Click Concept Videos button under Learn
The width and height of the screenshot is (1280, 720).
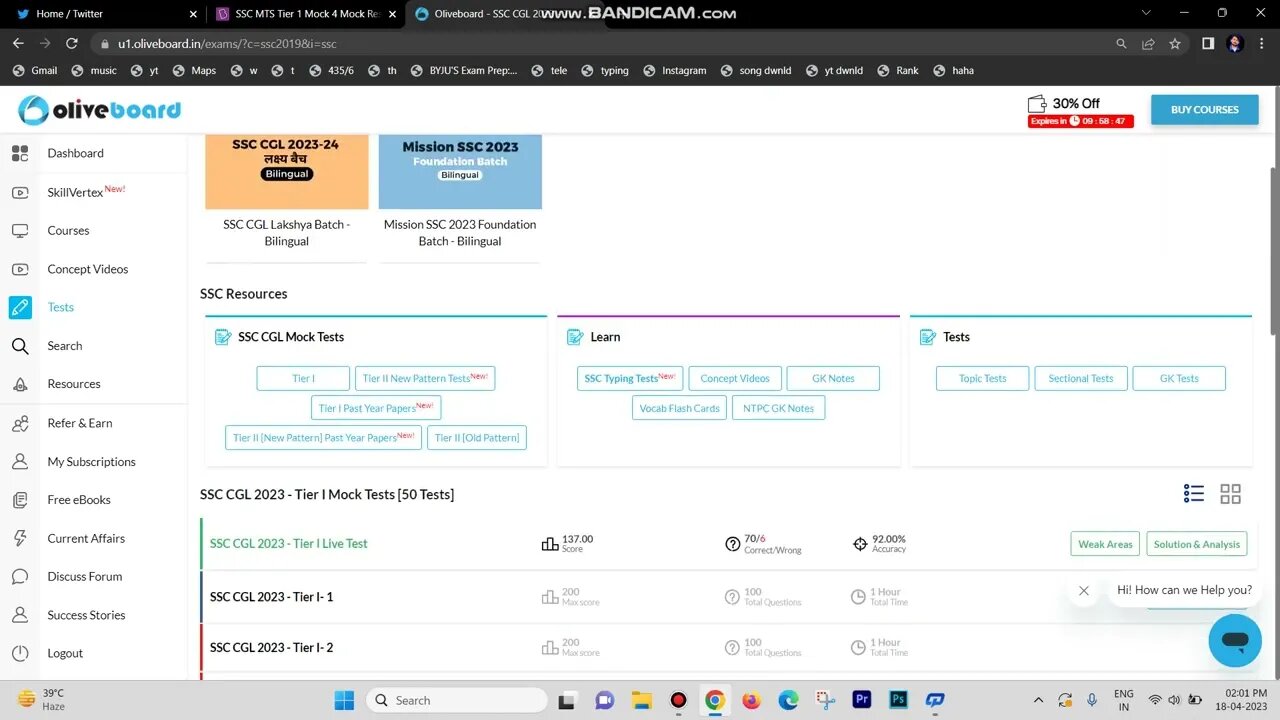point(735,378)
